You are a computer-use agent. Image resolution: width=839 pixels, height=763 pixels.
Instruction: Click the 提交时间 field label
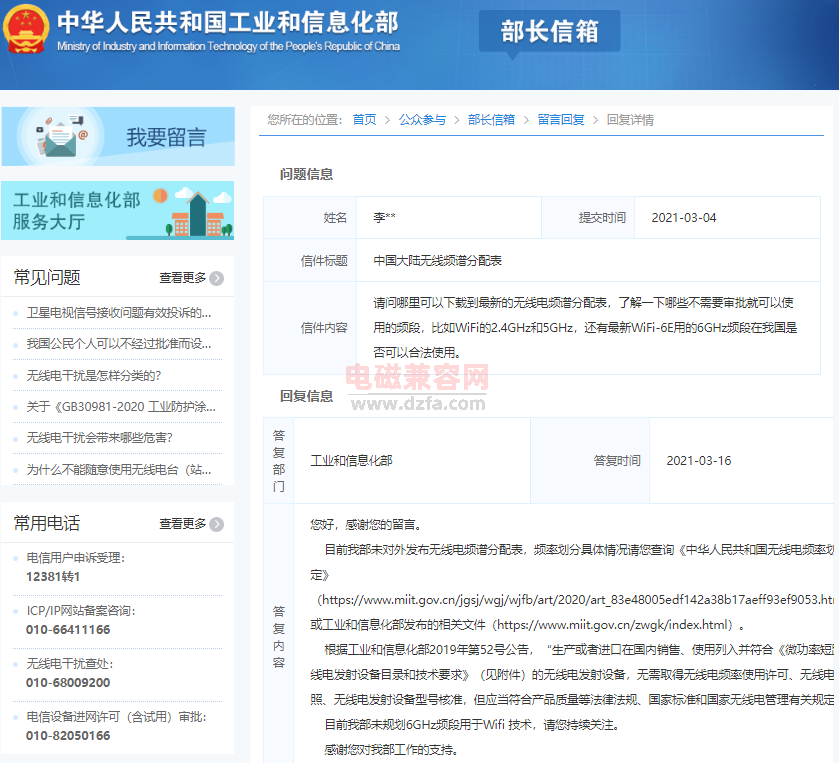(x=602, y=218)
